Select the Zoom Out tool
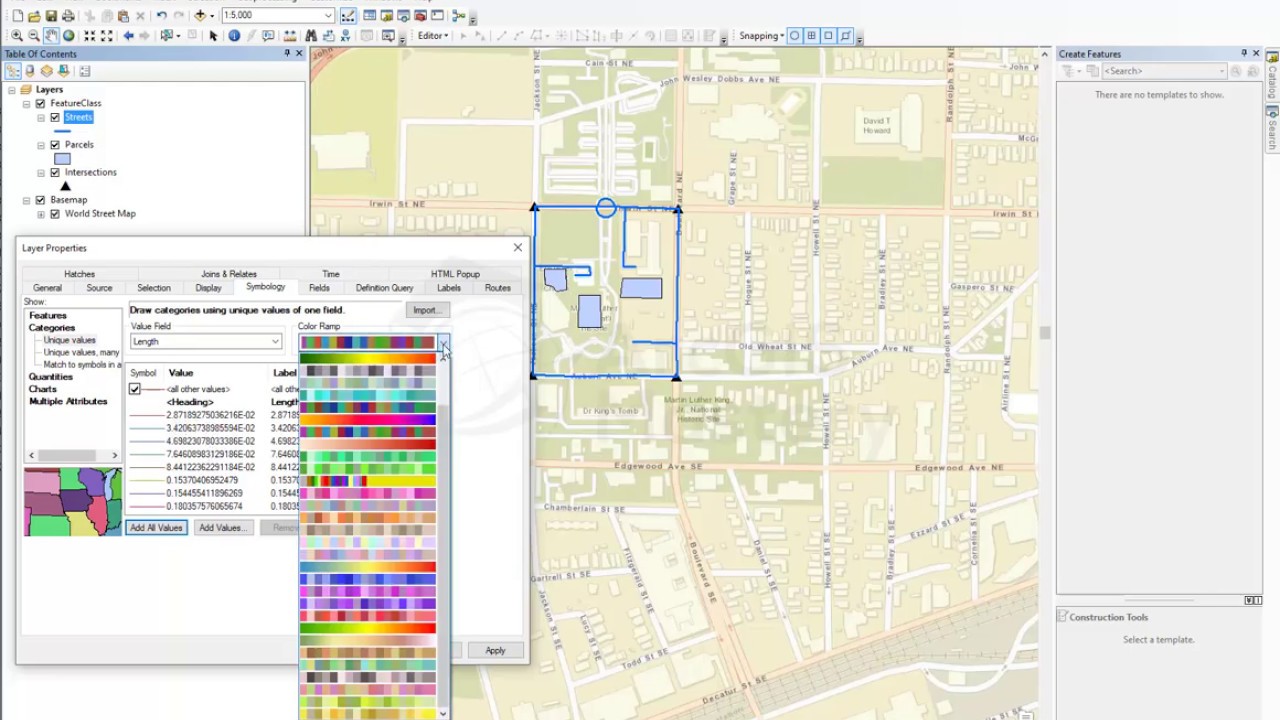The image size is (1280, 720). [34, 36]
